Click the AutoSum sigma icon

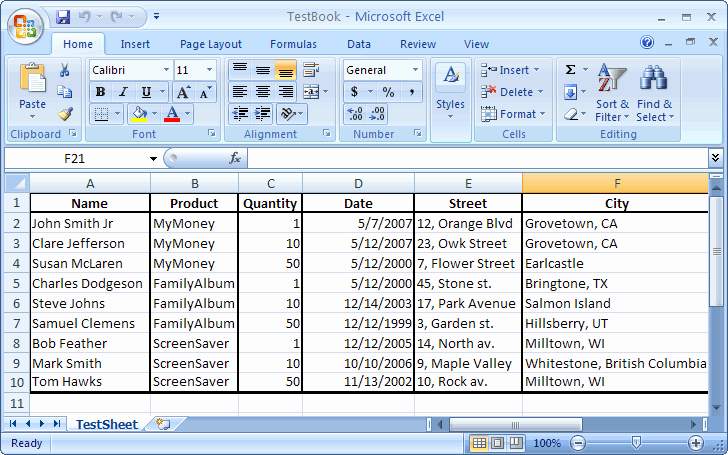[571, 70]
